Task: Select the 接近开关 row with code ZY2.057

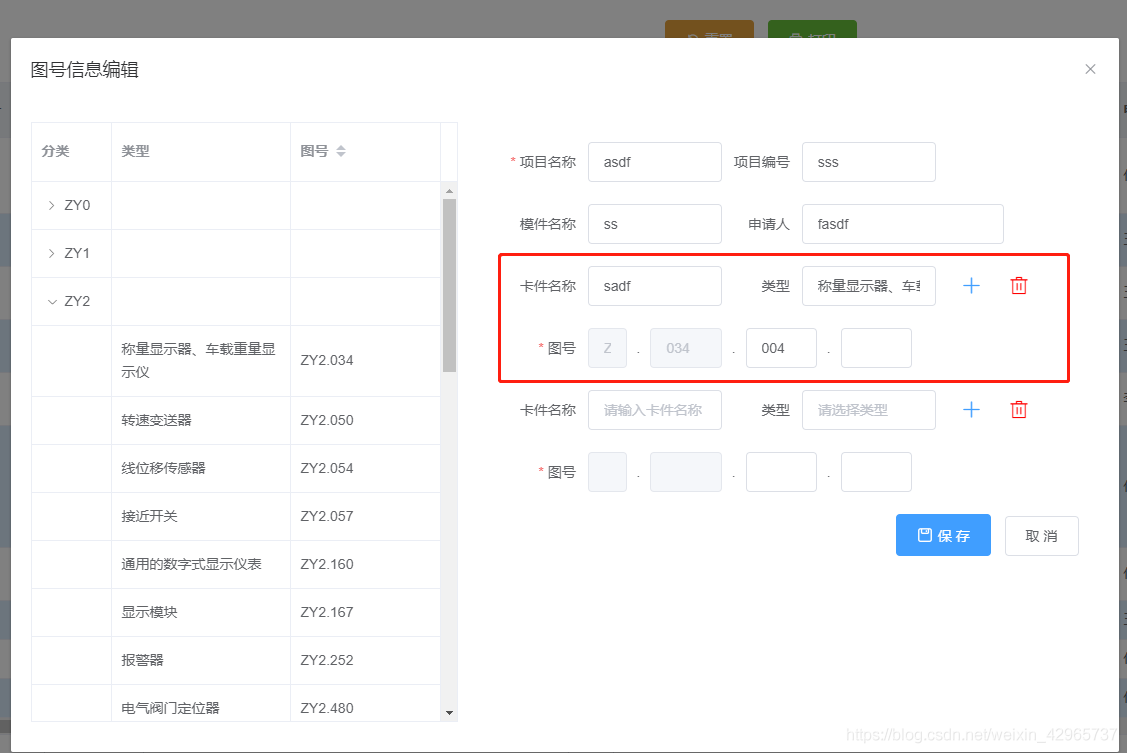Action: point(200,515)
